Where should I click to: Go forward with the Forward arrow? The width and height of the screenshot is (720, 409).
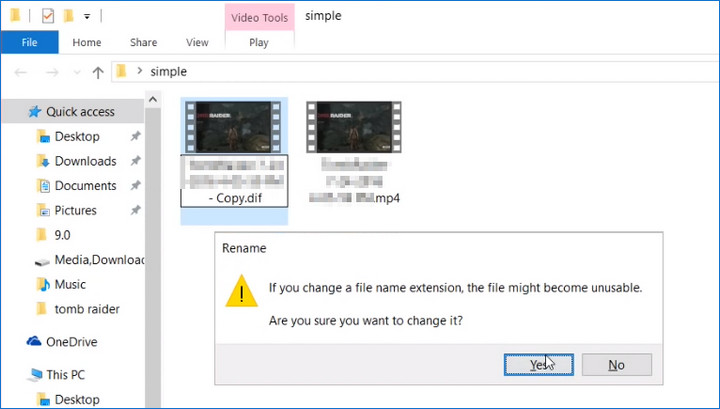point(51,72)
